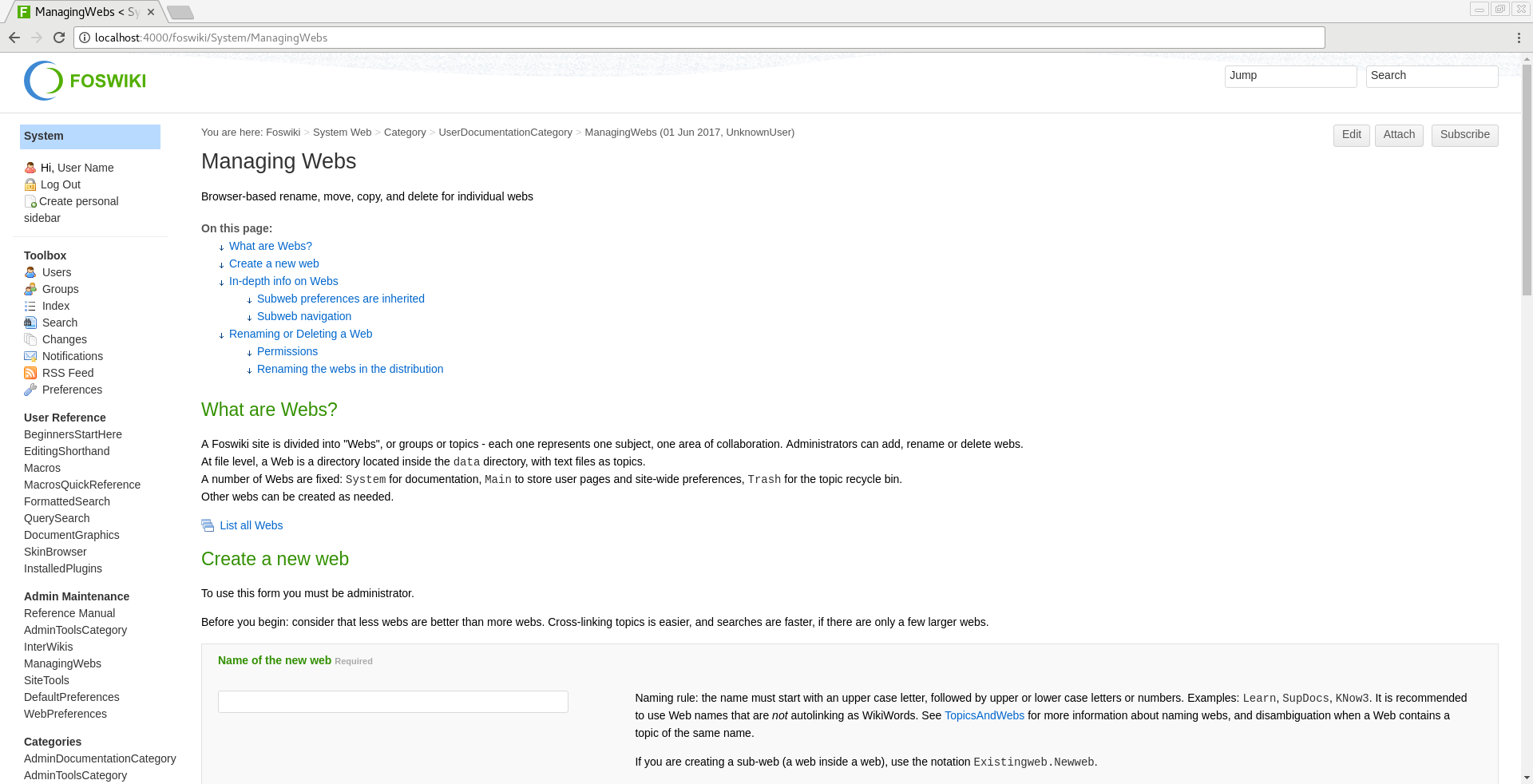
Task: Click the site info icon in address bar
Action: pos(85,38)
